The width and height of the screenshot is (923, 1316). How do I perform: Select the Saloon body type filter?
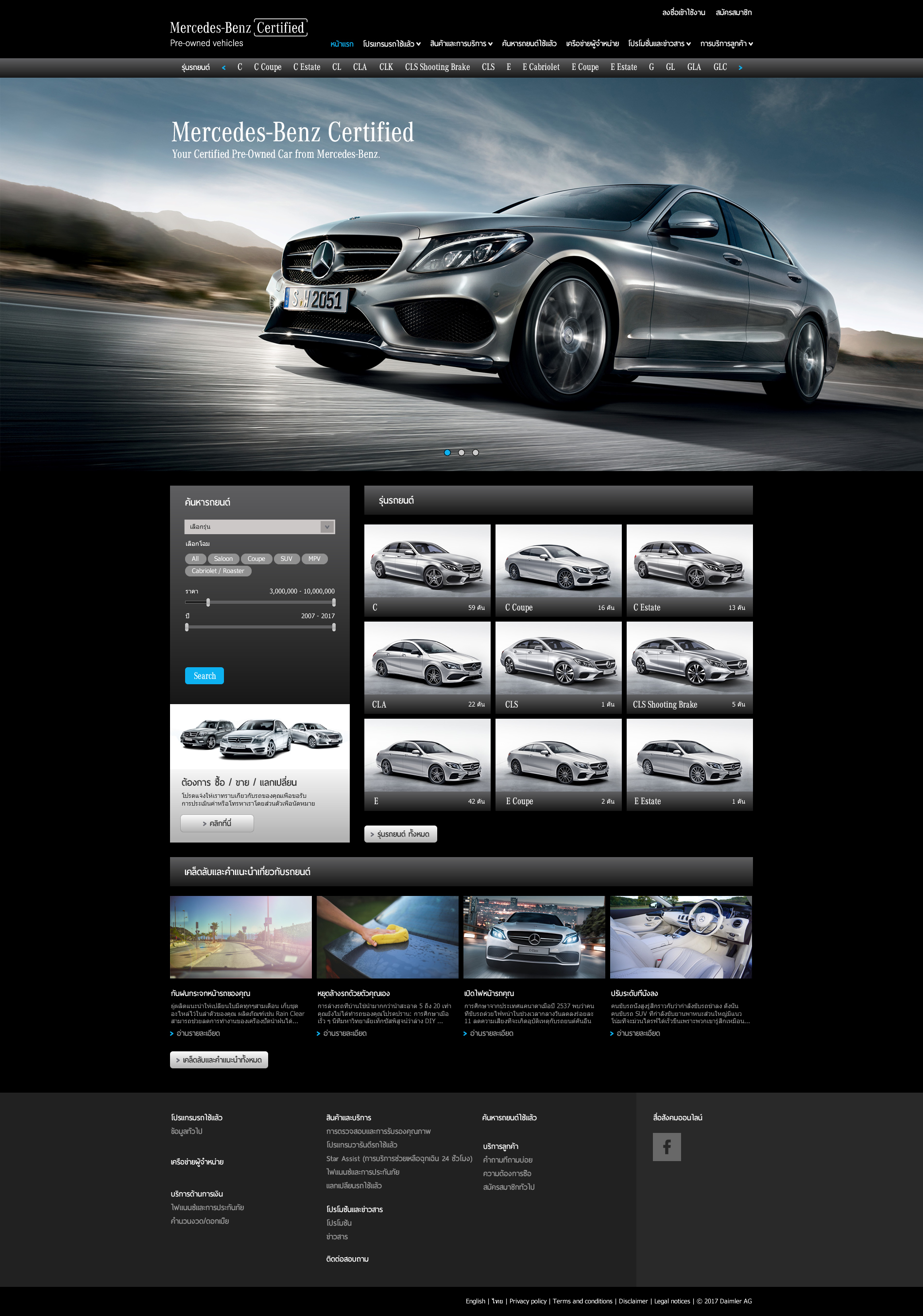click(223, 559)
